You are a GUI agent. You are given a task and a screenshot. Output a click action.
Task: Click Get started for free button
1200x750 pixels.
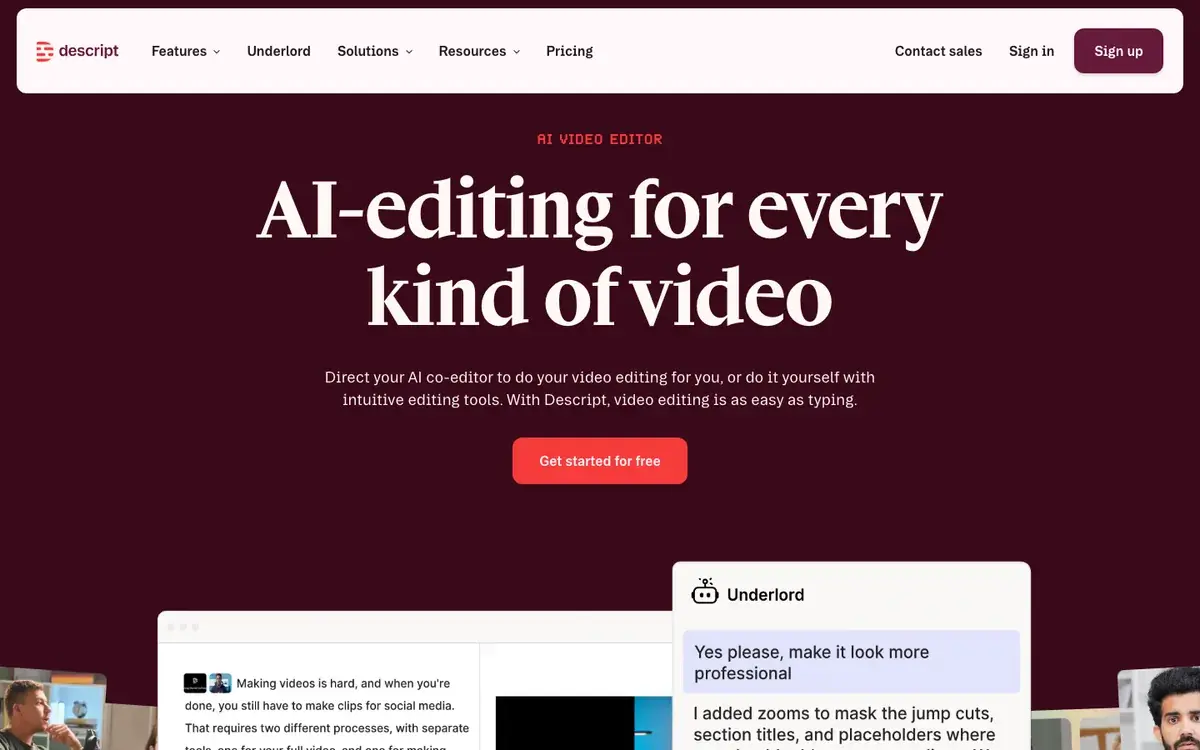tap(600, 461)
